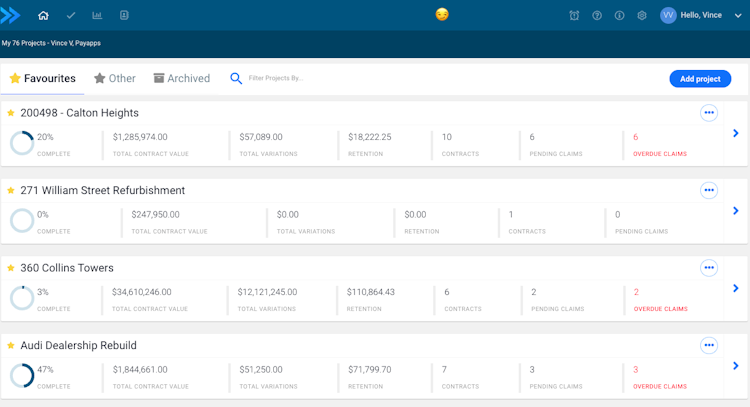Image resolution: width=750 pixels, height=407 pixels.
Task: Open more options for 271 William Street Refurbishment
Action: tap(709, 190)
